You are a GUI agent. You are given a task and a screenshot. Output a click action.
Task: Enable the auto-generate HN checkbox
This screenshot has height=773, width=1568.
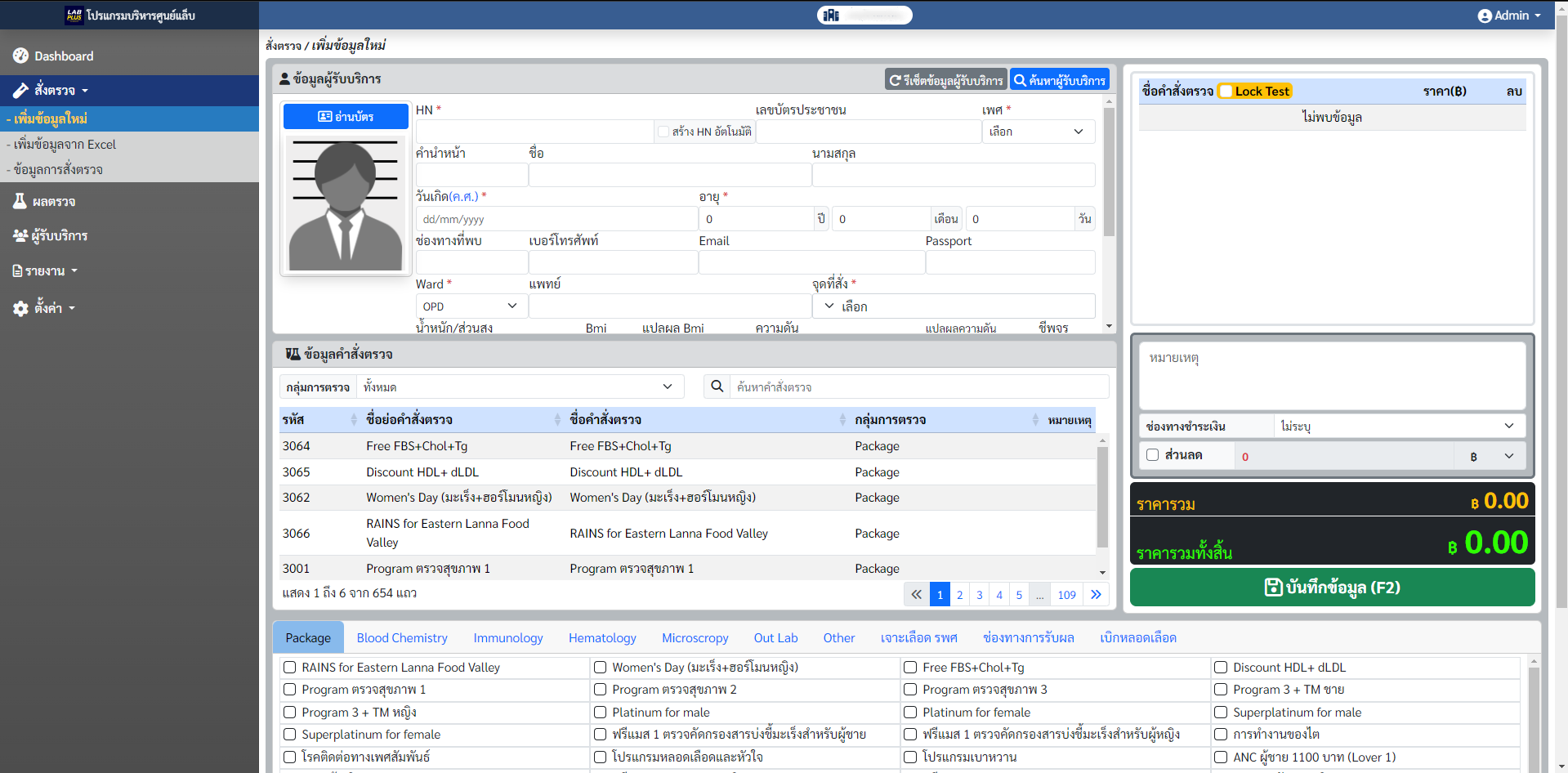663,132
